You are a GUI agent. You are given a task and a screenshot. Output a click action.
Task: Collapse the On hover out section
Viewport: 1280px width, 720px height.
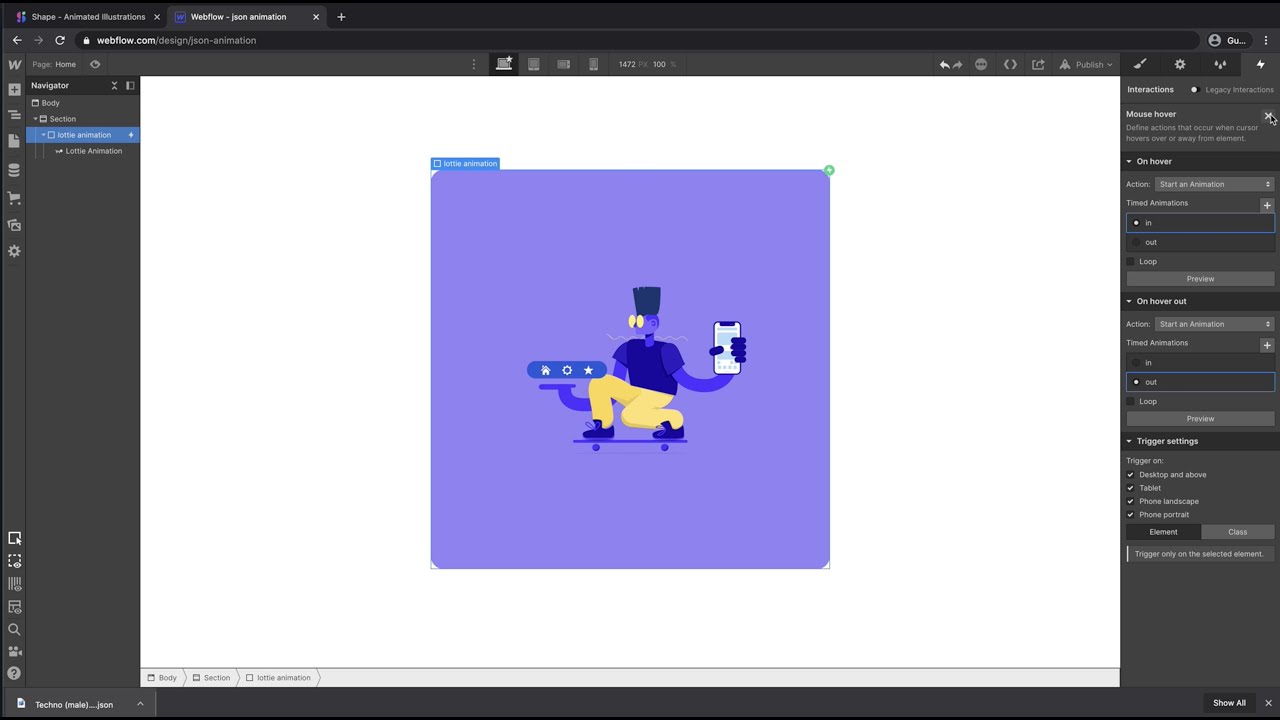(x=1129, y=301)
